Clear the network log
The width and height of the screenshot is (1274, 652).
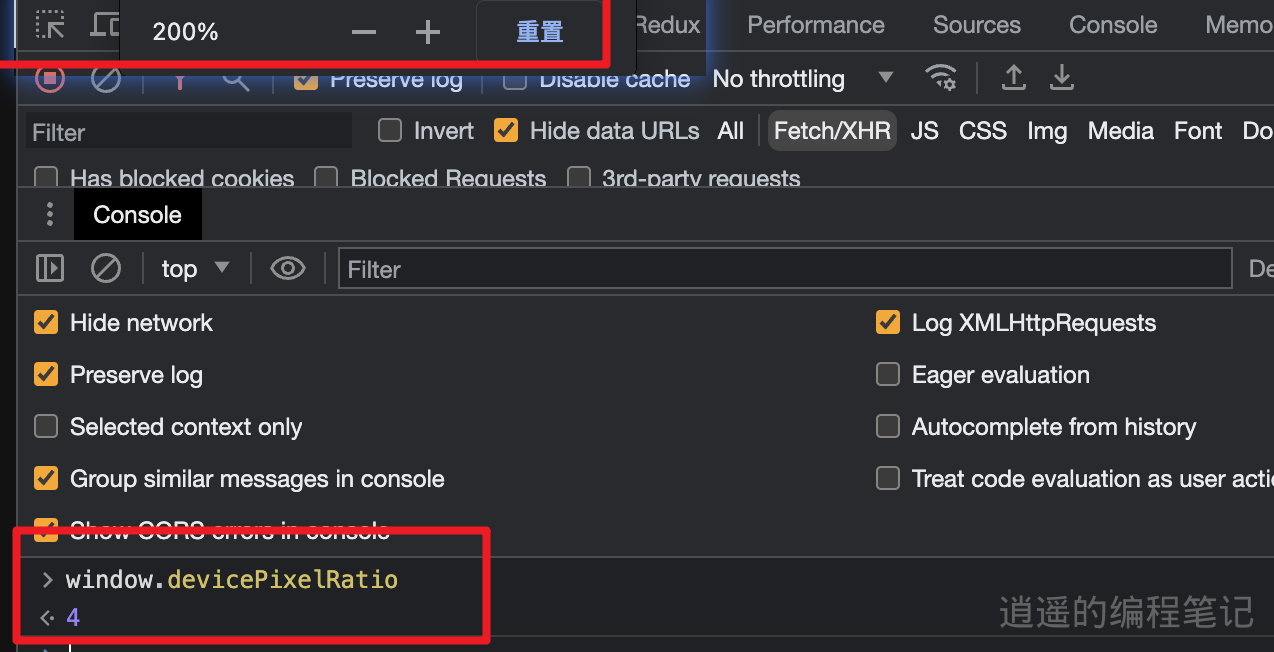tap(106, 78)
